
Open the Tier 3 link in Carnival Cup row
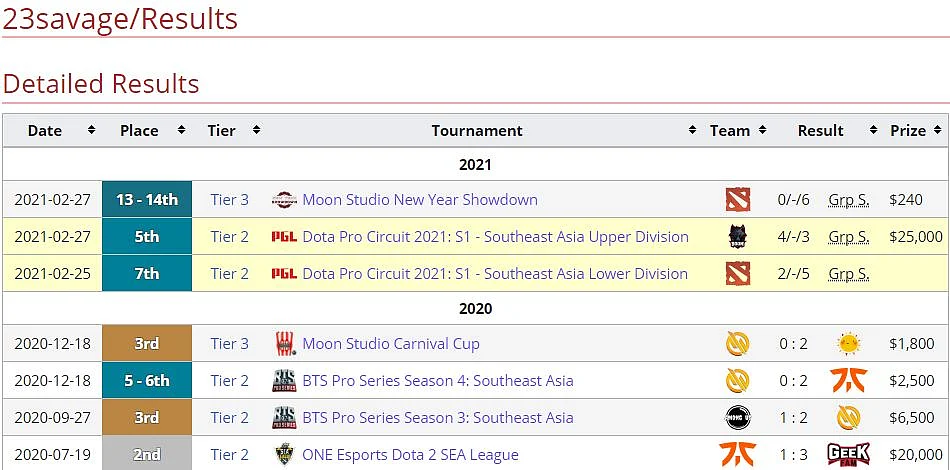click(230, 343)
